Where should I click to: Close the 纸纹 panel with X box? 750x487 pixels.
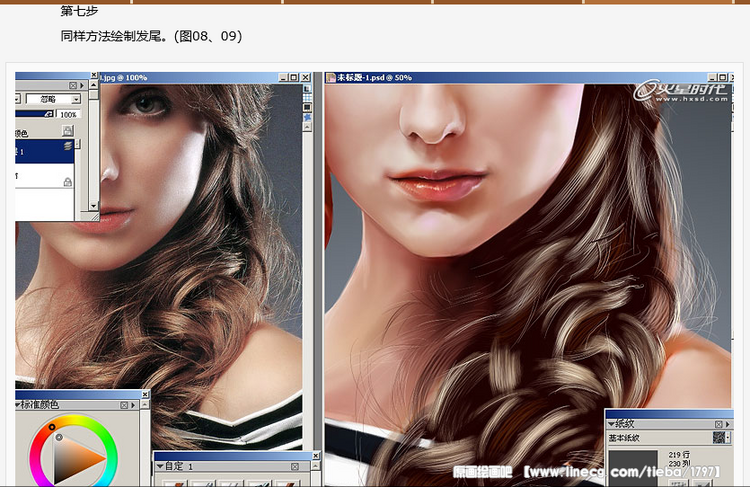pos(718,424)
